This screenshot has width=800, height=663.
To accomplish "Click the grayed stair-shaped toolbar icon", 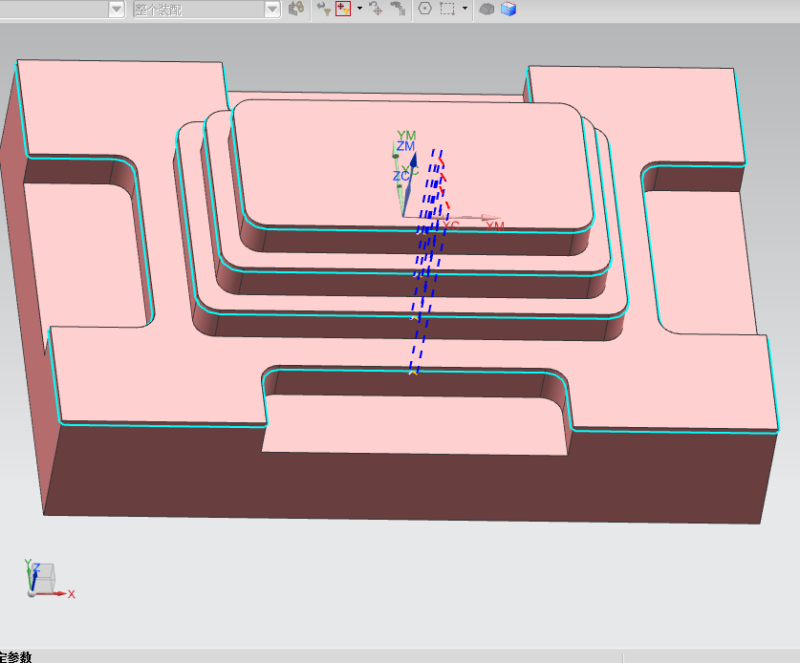I will 397,9.
